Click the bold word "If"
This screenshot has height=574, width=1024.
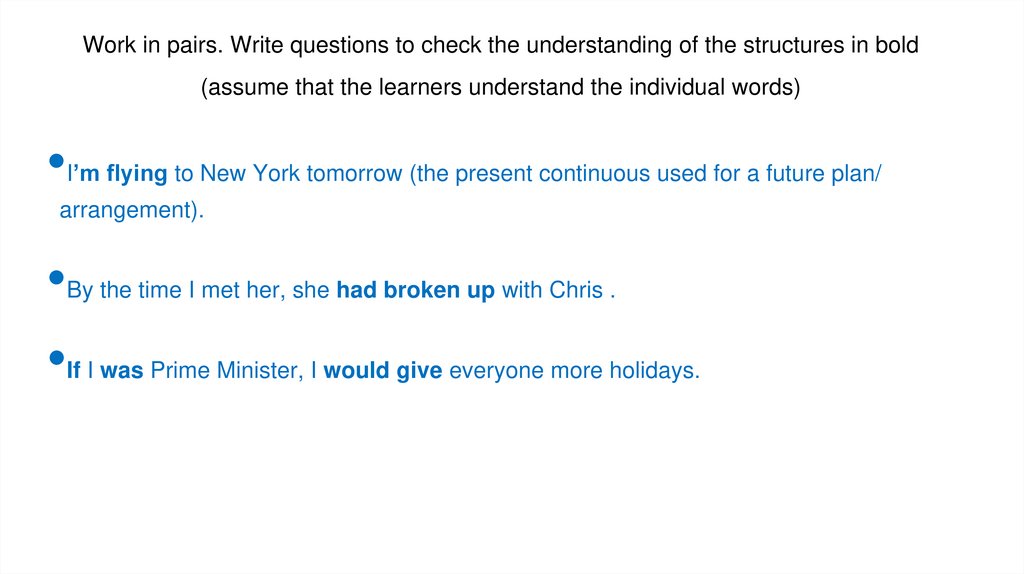tap(73, 371)
